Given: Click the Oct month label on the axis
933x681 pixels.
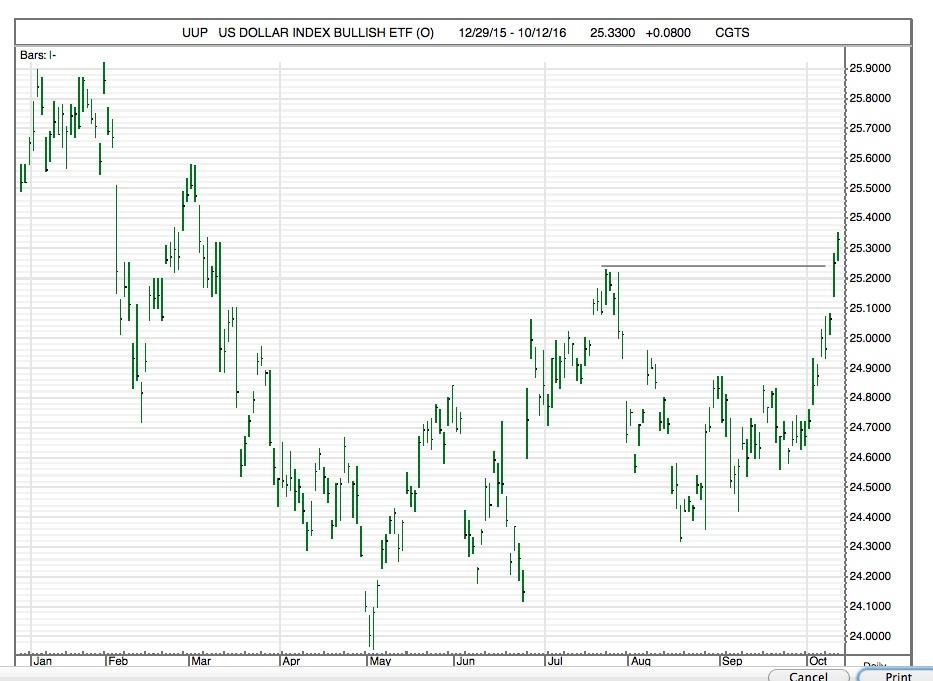Looking at the screenshot, I should point(816,661).
